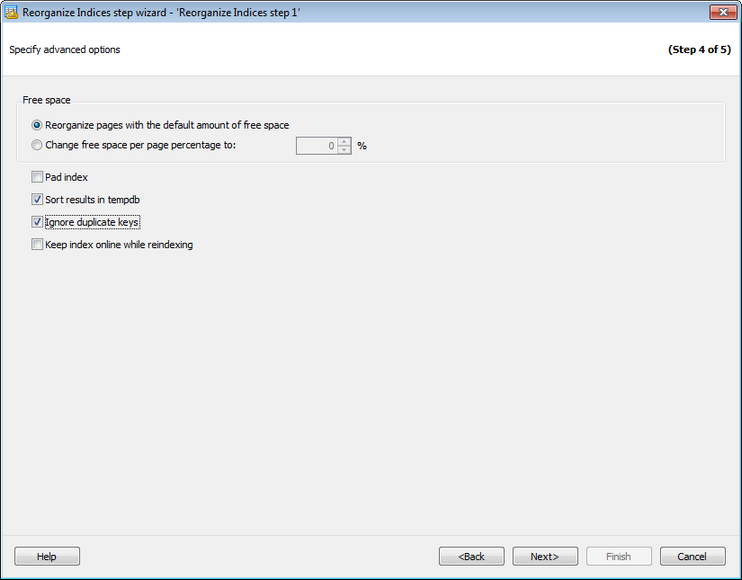
Task: Open the Help button
Action: [47, 556]
